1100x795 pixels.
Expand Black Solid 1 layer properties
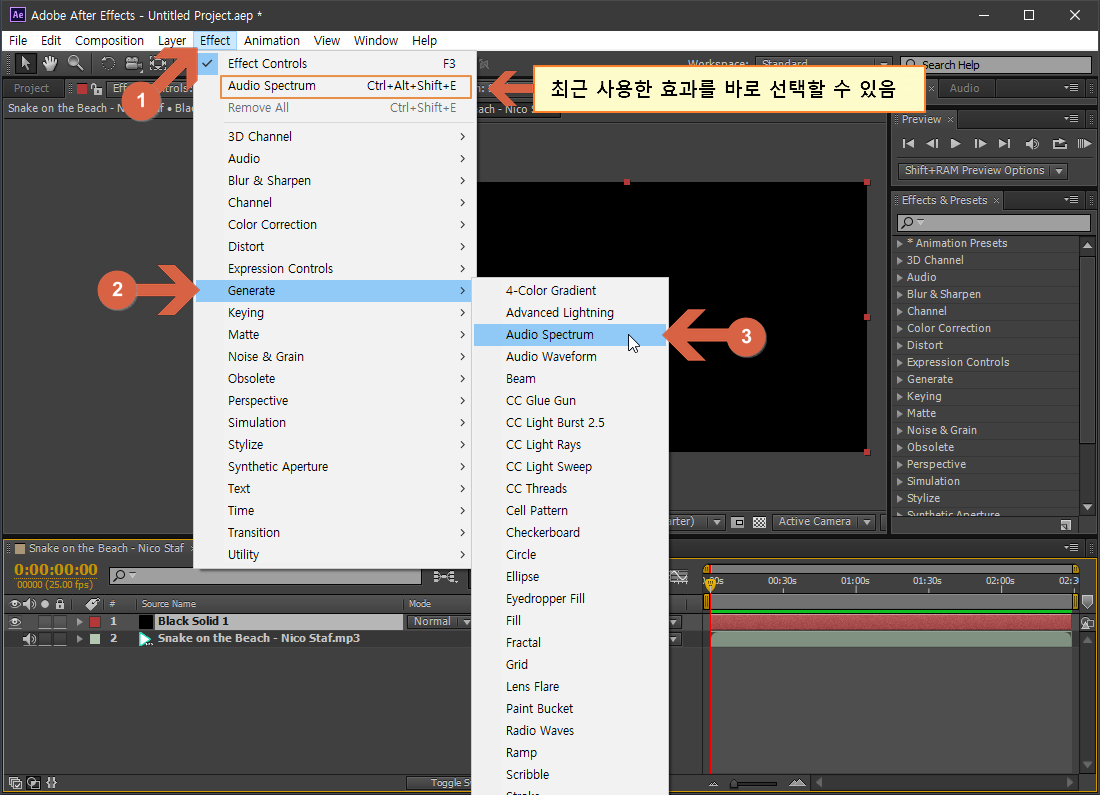tap(79, 622)
